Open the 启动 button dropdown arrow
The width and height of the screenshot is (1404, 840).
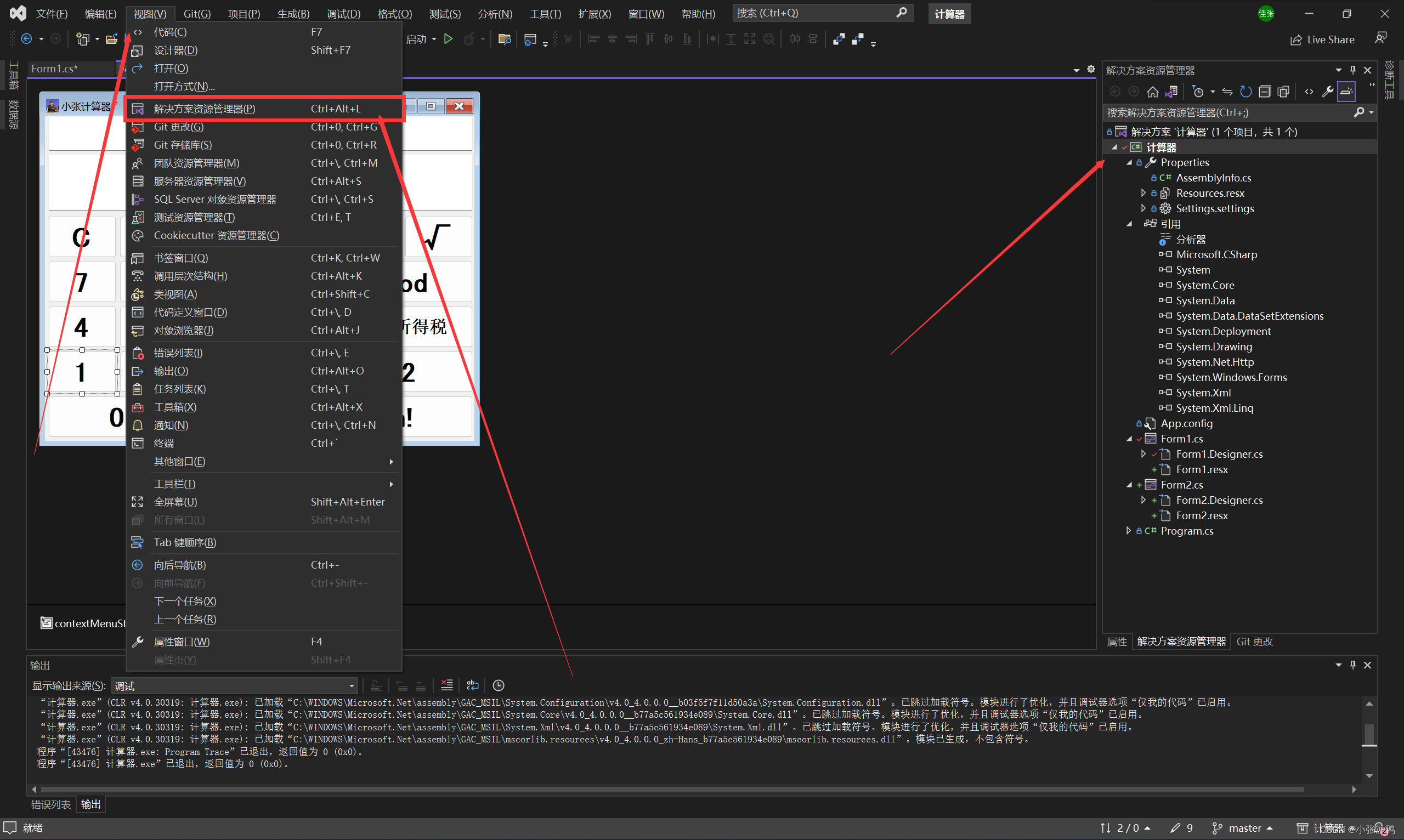point(434,39)
